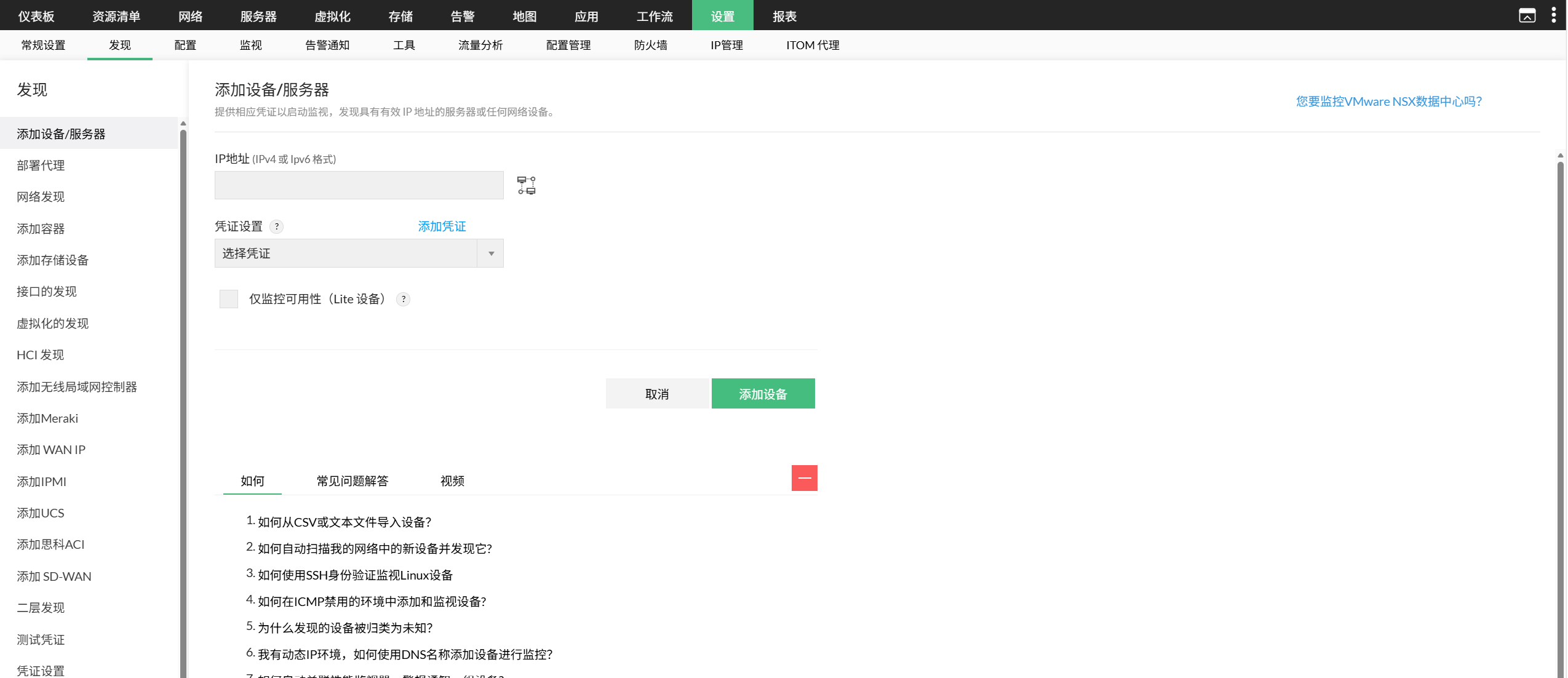This screenshot has width=1568, height=678.
Task: Switch to IP管理 sub-tab
Action: point(727,45)
